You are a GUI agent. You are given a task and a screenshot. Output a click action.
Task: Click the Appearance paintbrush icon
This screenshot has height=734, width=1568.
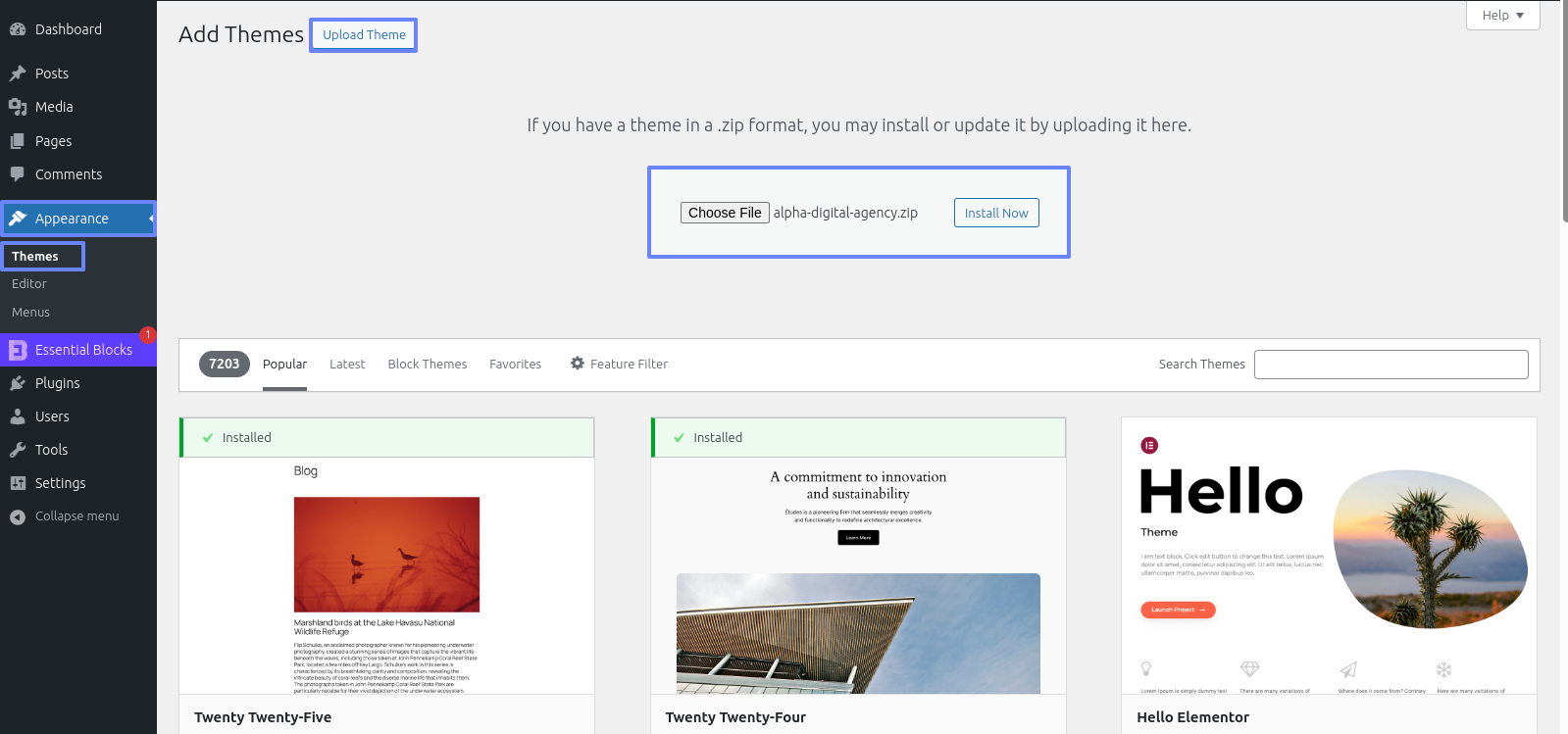[18, 219]
